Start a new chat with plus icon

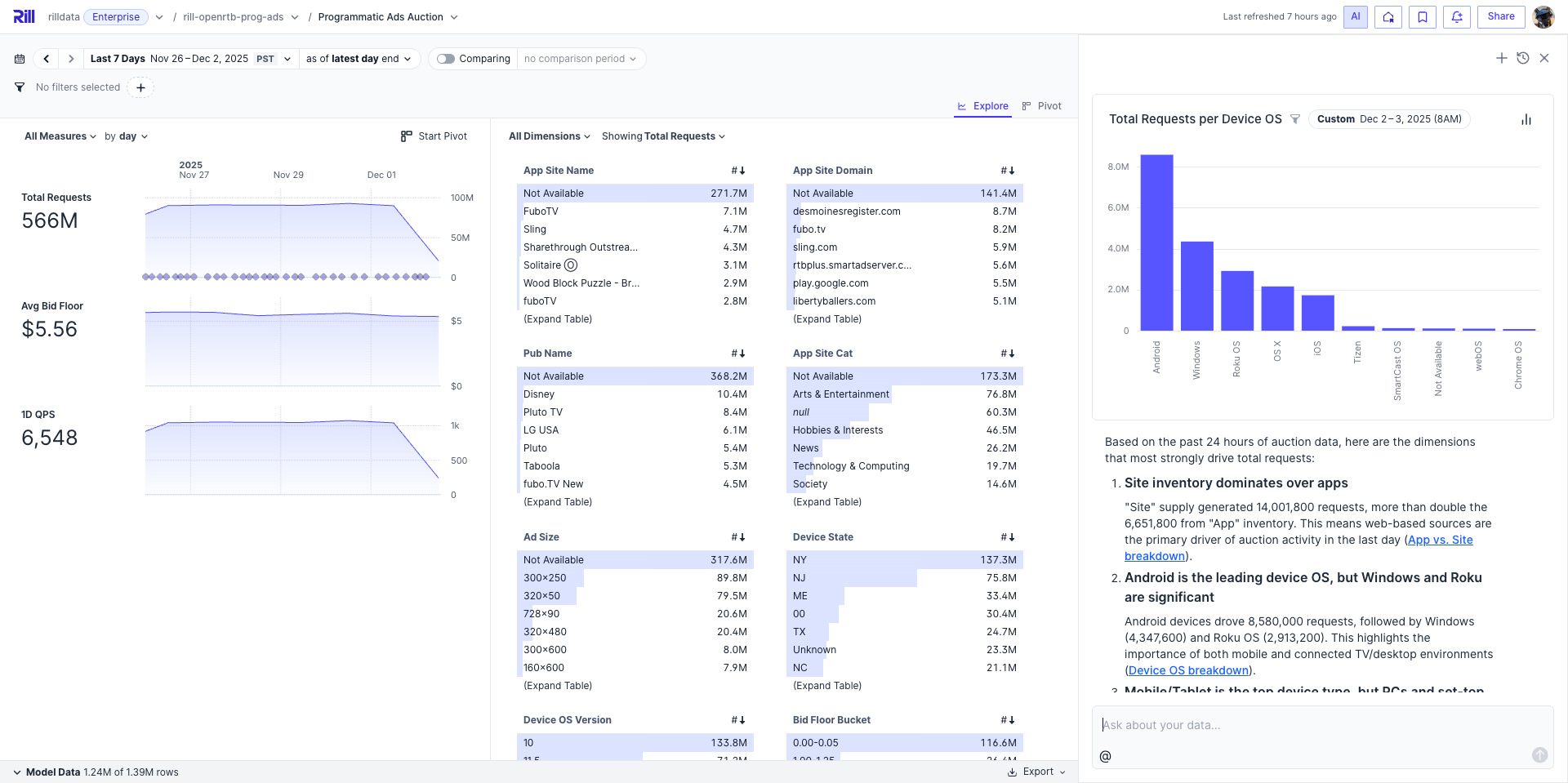(1501, 58)
